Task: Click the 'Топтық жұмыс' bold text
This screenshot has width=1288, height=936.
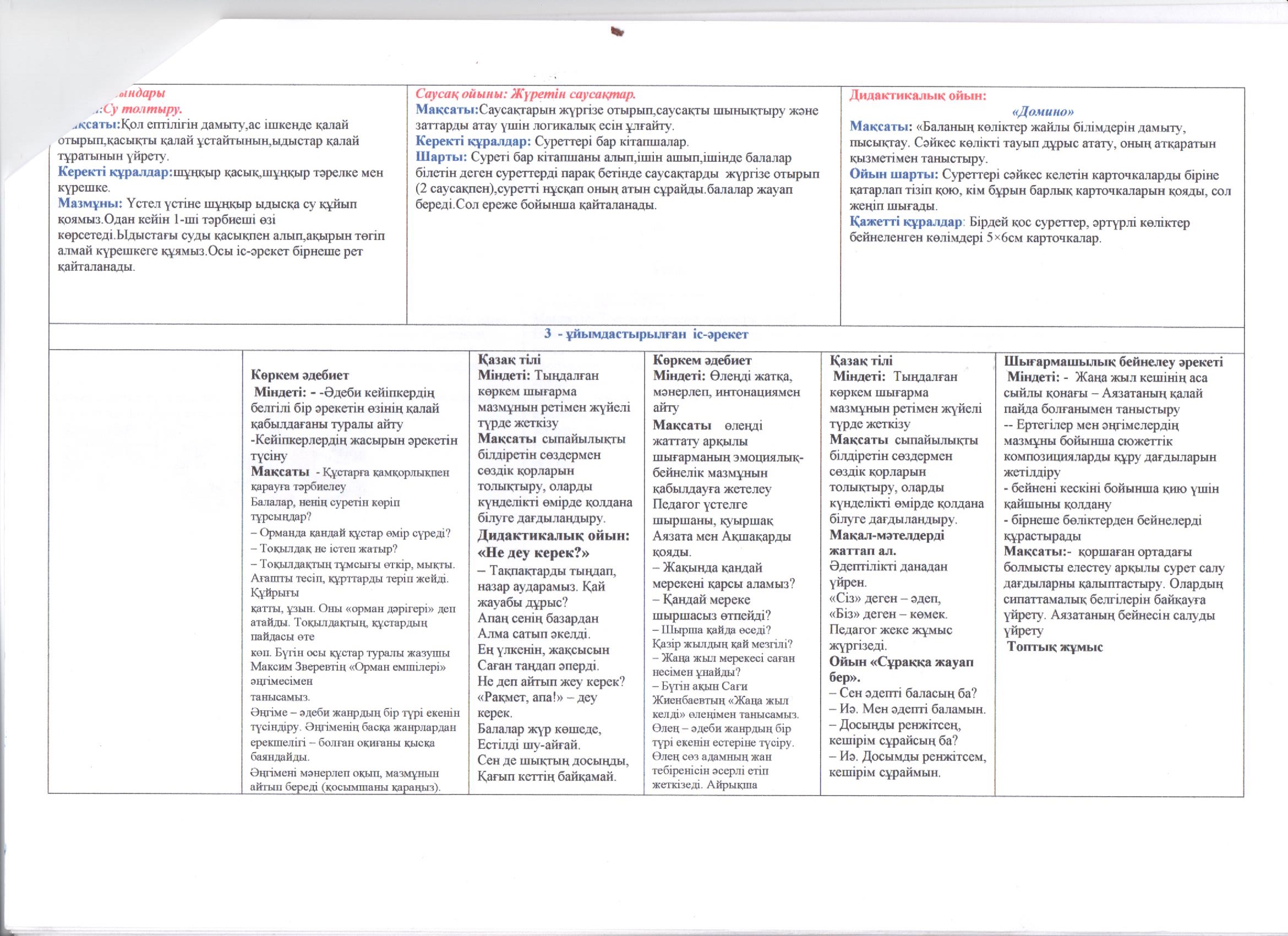Action: click(x=1055, y=646)
